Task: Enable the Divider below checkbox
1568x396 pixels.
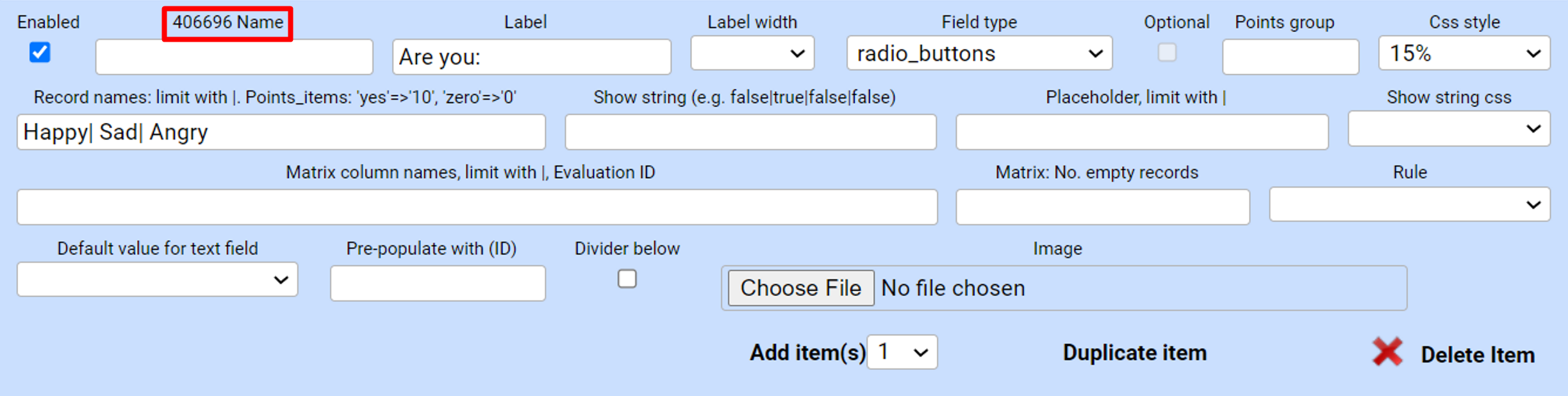Action: tap(627, 279)
